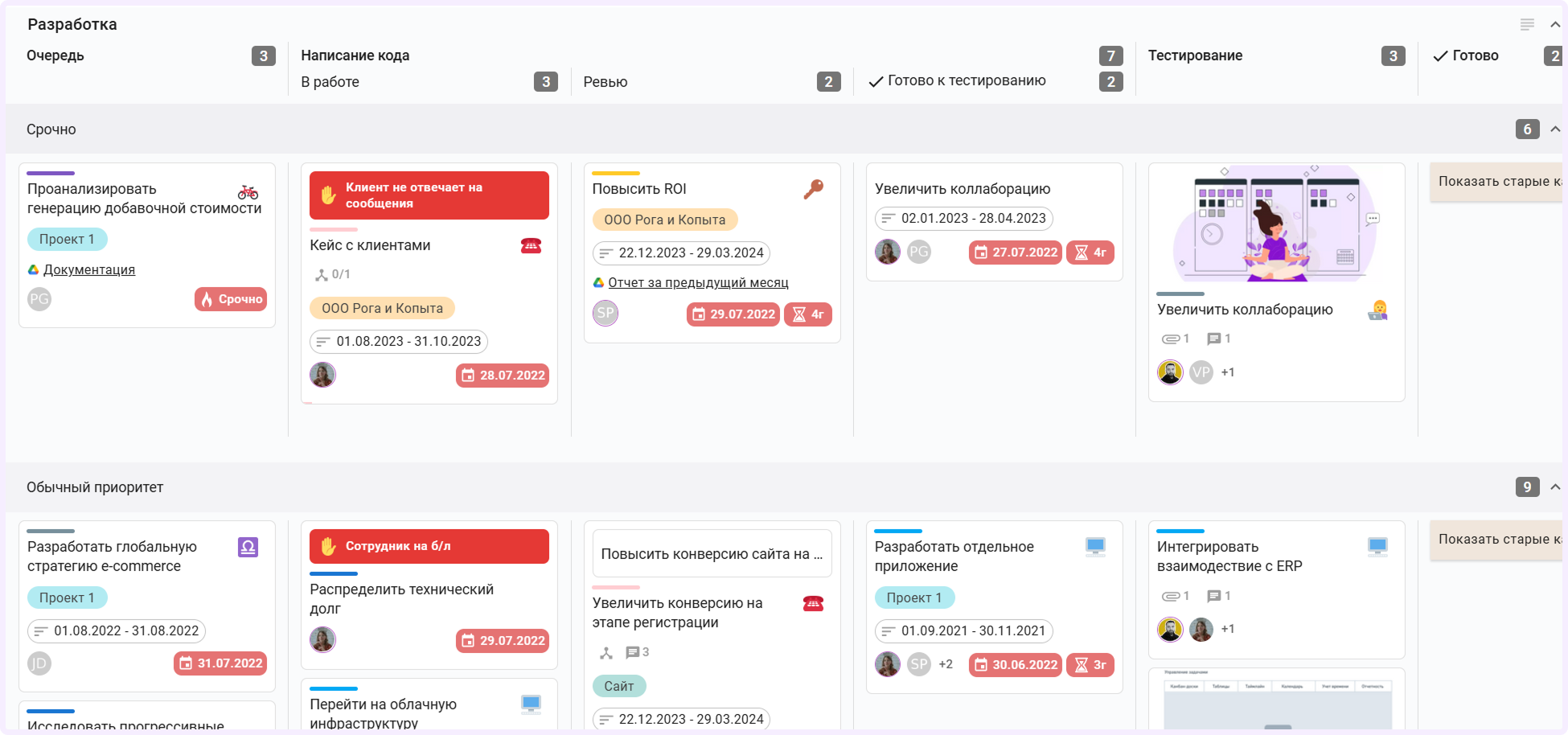The image size is (1568, 735).
Task: Click the bicycle icon on the value analysis card
Action: tap(248, 194)
